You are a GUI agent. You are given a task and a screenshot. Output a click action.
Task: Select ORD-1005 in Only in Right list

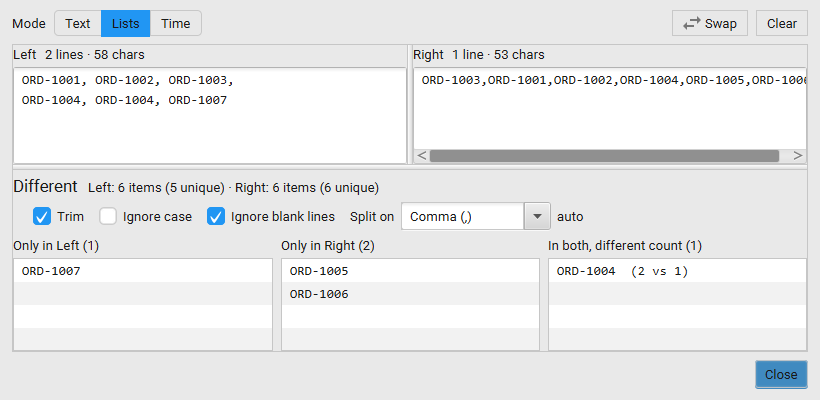click(x=411, y=271)
